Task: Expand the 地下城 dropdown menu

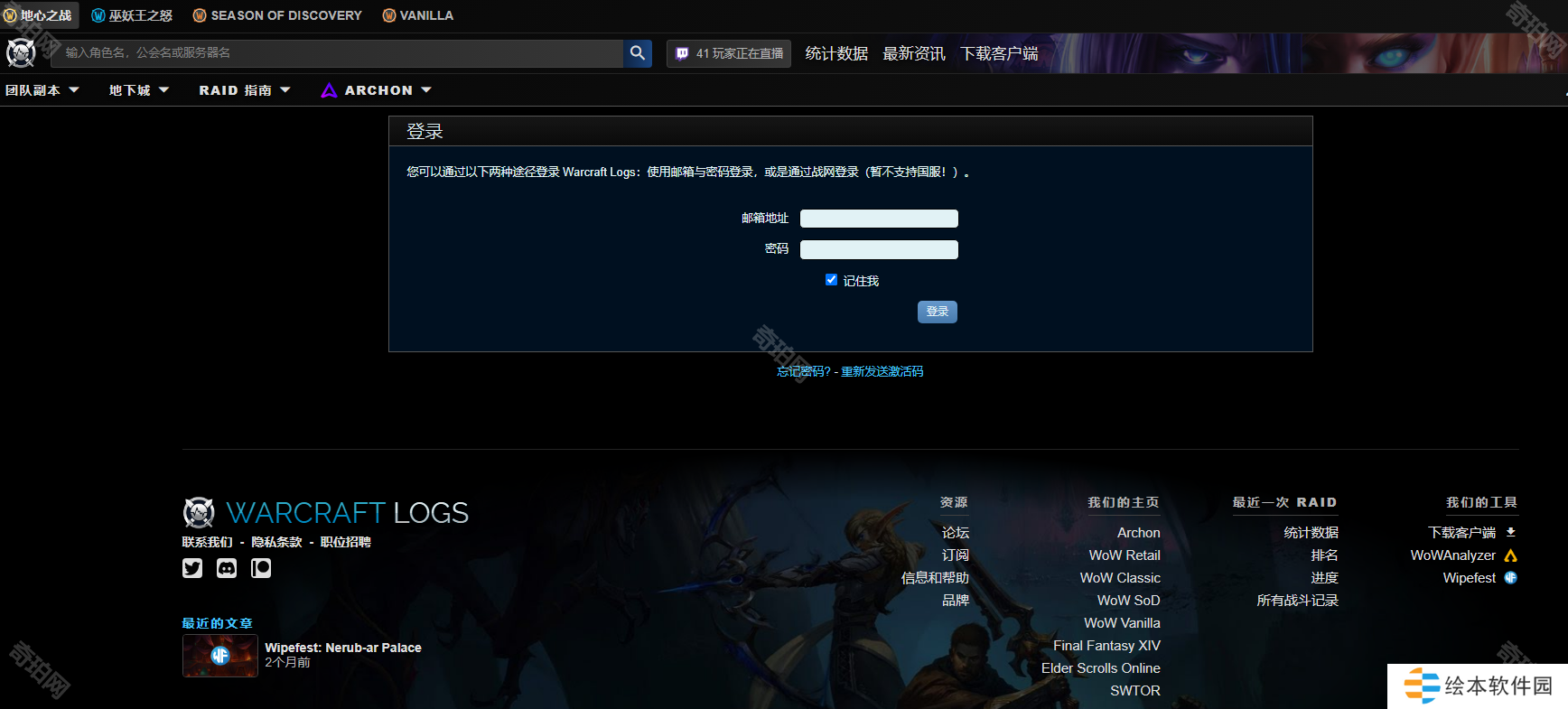Action: (x=139, y=90)
